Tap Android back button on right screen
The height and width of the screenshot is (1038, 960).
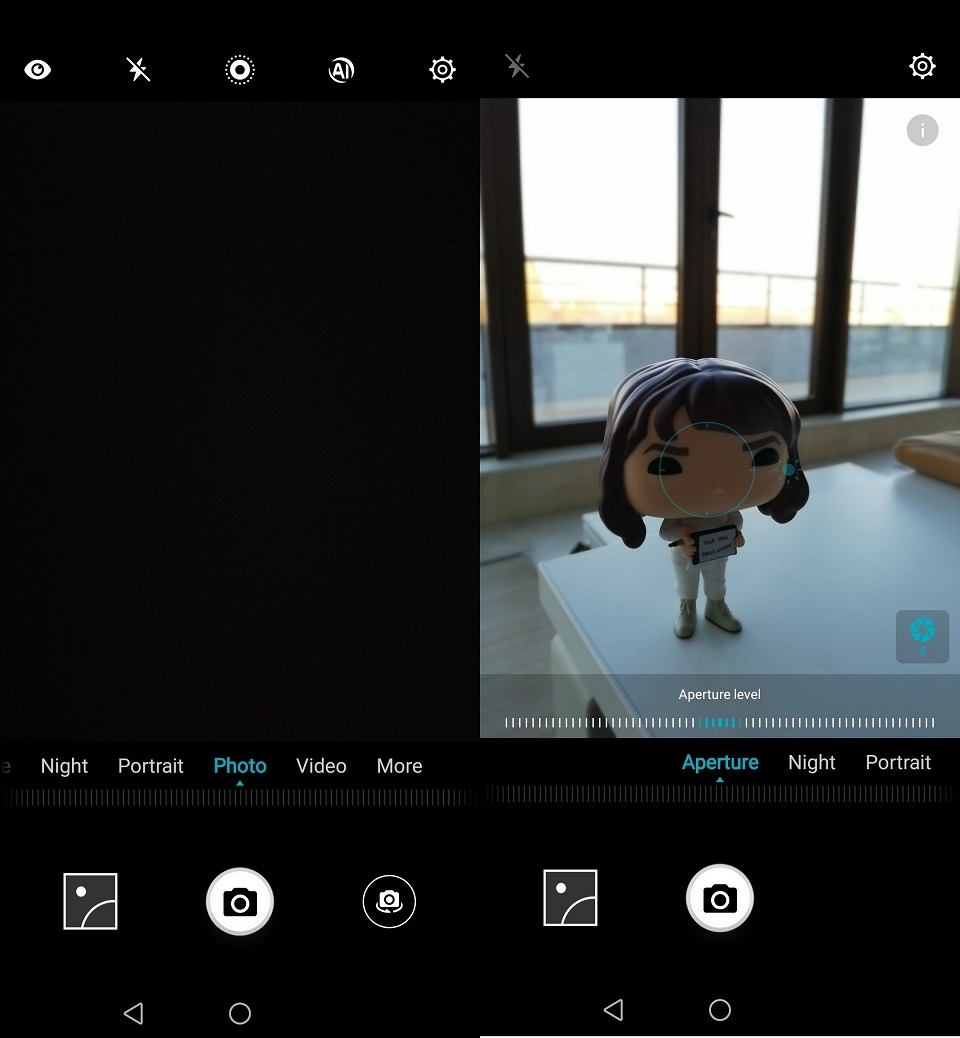click(614, 1010)
